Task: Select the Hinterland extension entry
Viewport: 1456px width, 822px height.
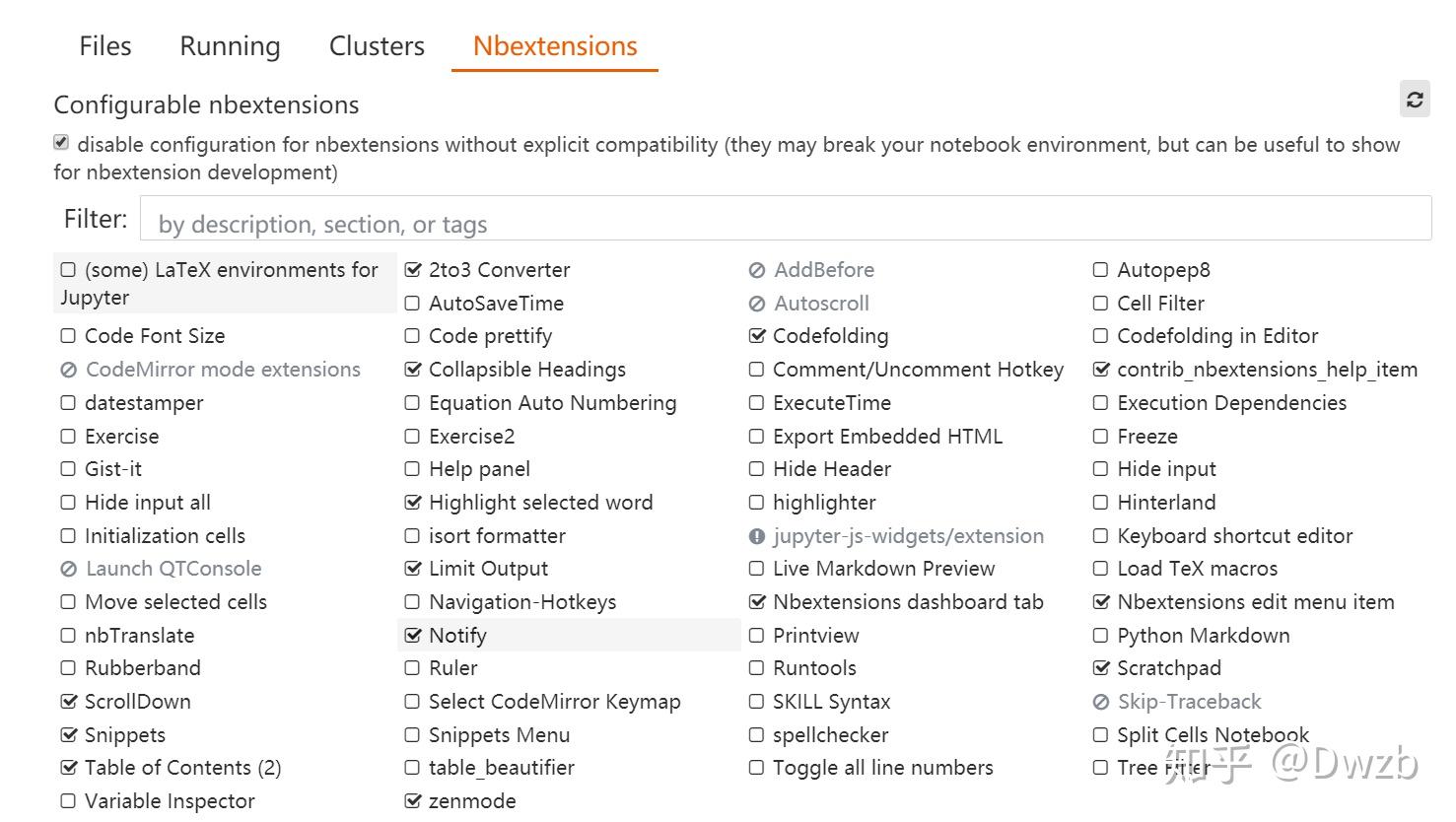Action: click(x=1166, y=503)
